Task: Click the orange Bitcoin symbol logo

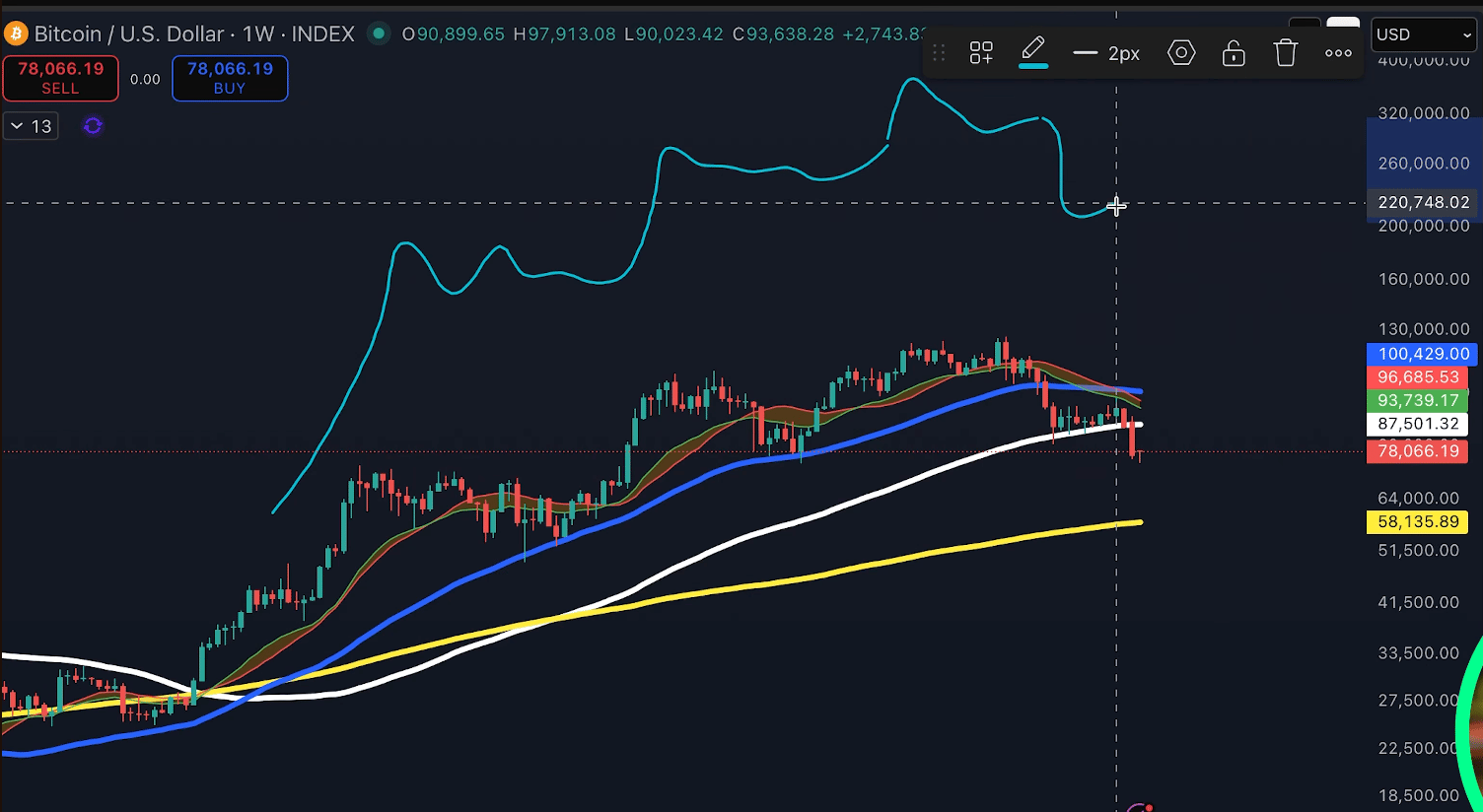Action: [15, 34]
